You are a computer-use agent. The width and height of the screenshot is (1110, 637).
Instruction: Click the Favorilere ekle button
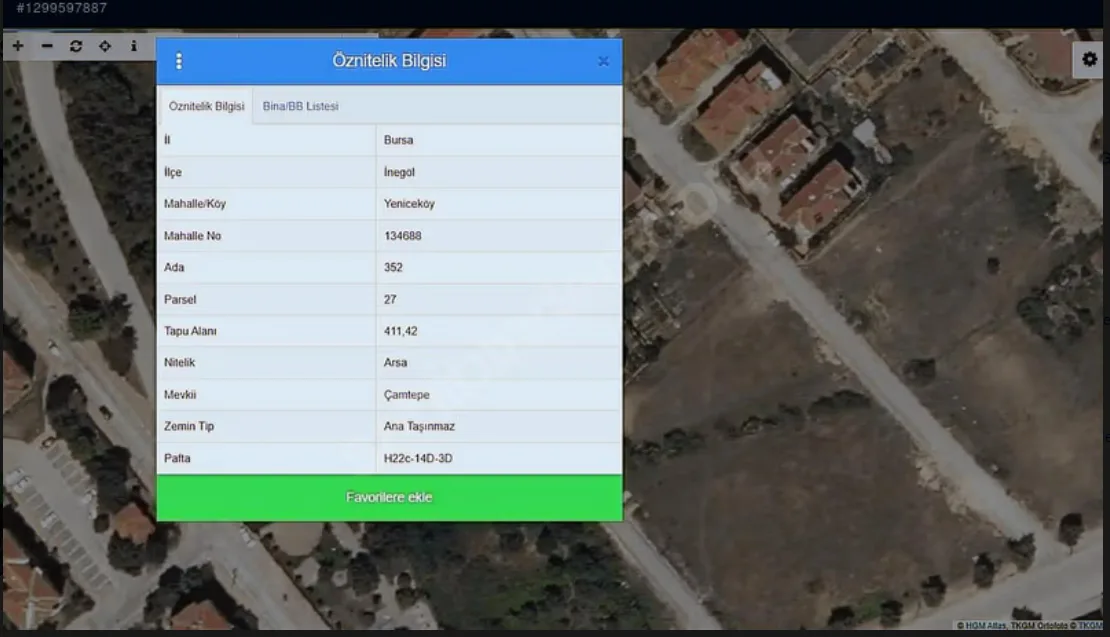(389, 497)
